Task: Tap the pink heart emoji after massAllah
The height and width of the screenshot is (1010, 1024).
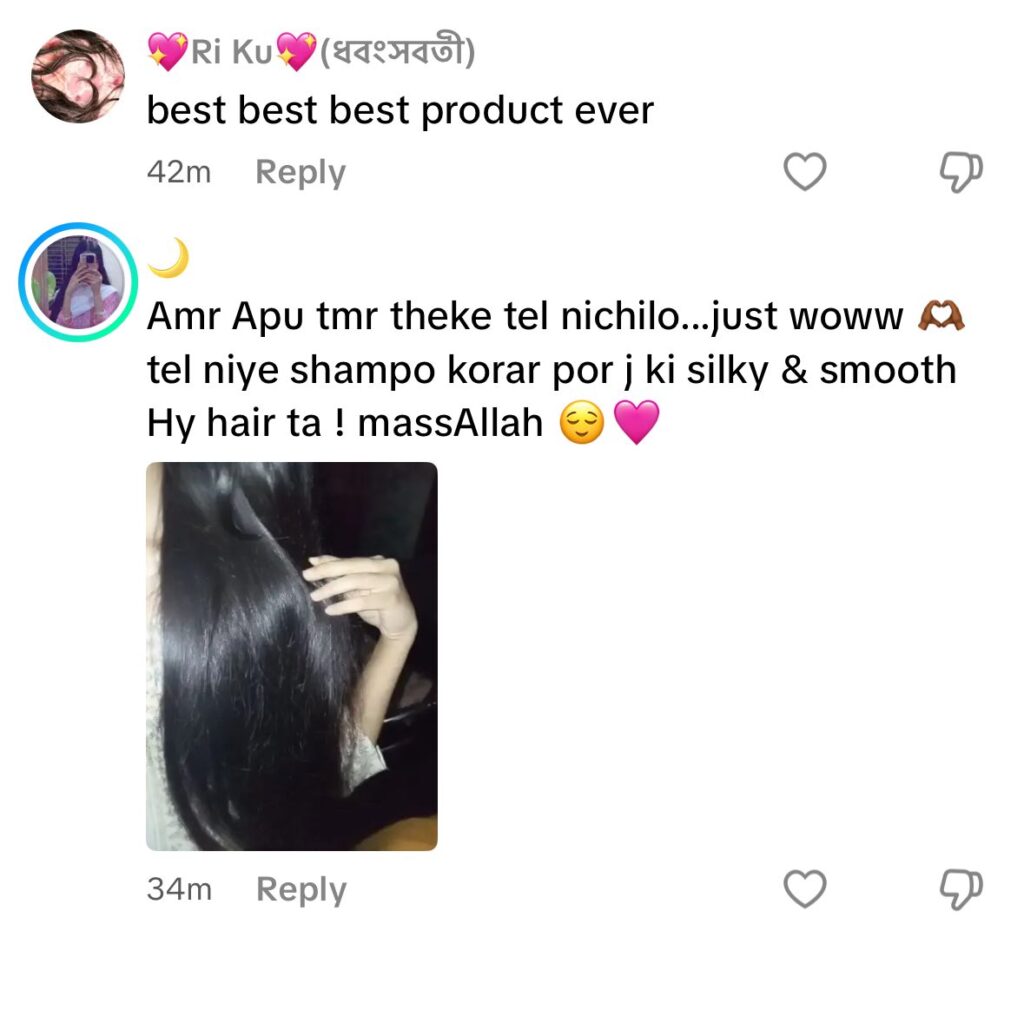Action: [x=637, y=422]
